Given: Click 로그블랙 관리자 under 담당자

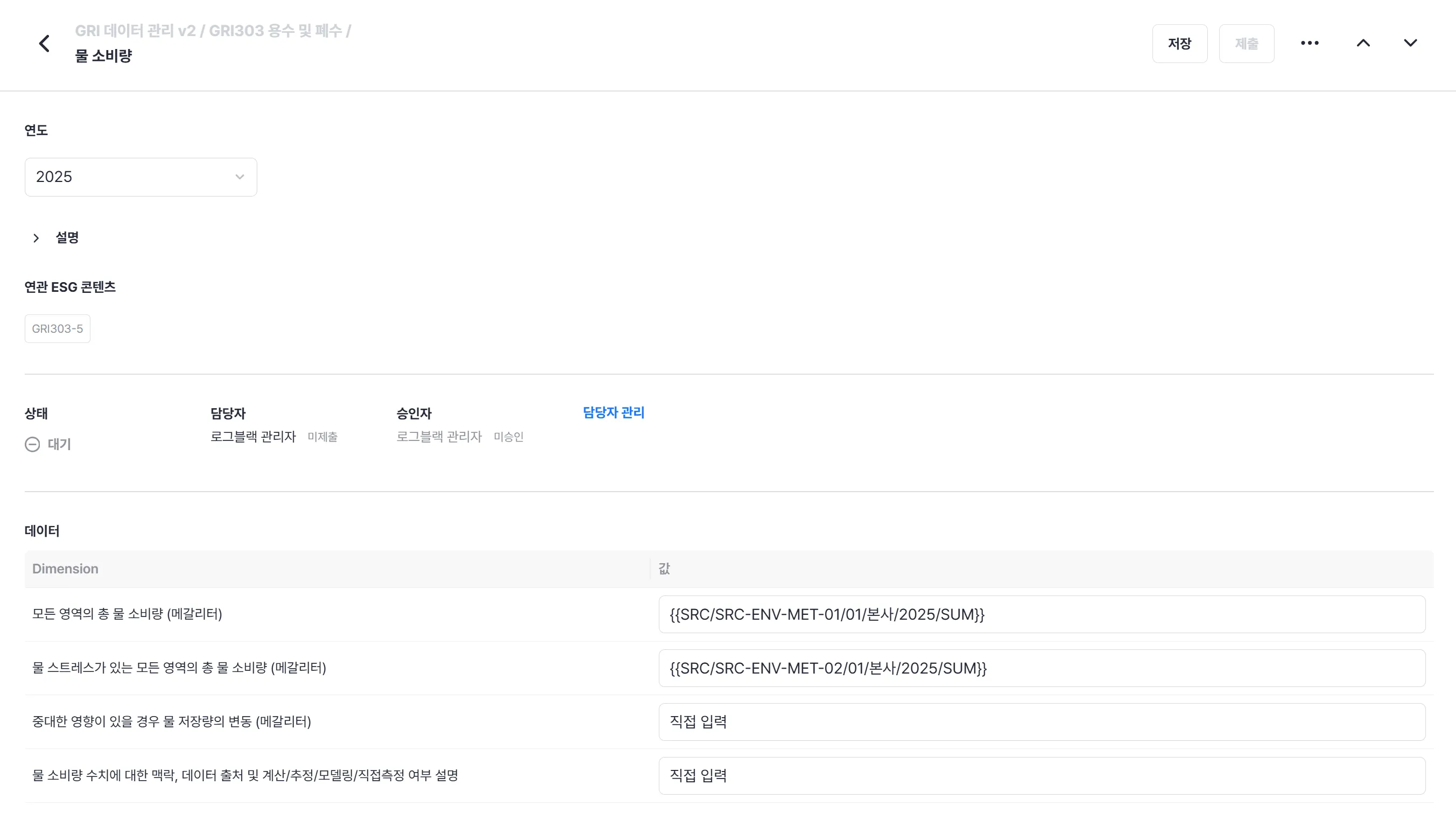Looking at the screenshot, I should pyautogui.click(x=253, y=437).
